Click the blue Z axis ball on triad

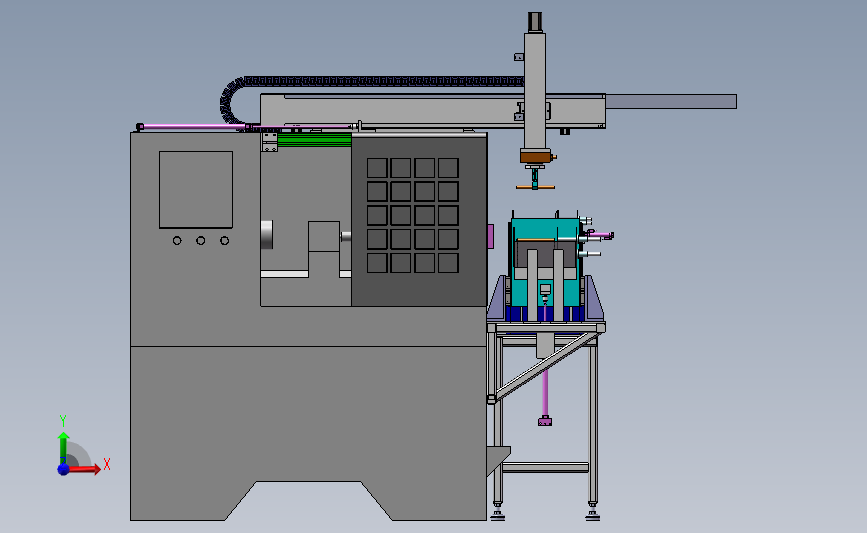pyautogui.click(x=63, y=469)
